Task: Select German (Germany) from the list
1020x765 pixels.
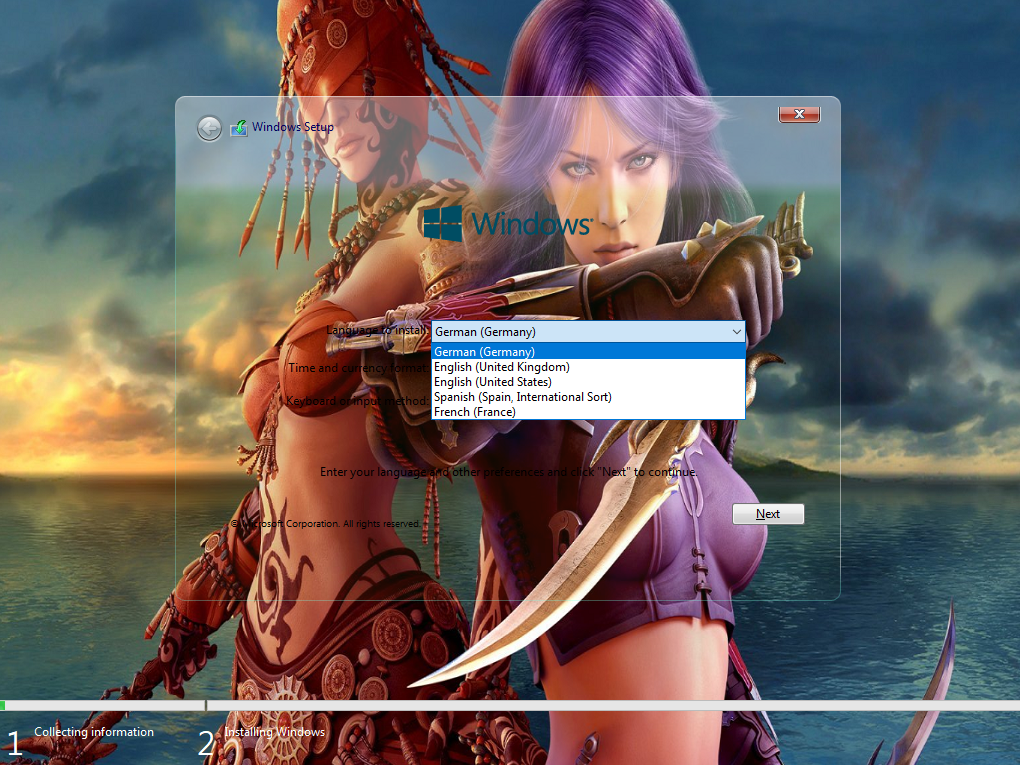Action: point(588,352)
